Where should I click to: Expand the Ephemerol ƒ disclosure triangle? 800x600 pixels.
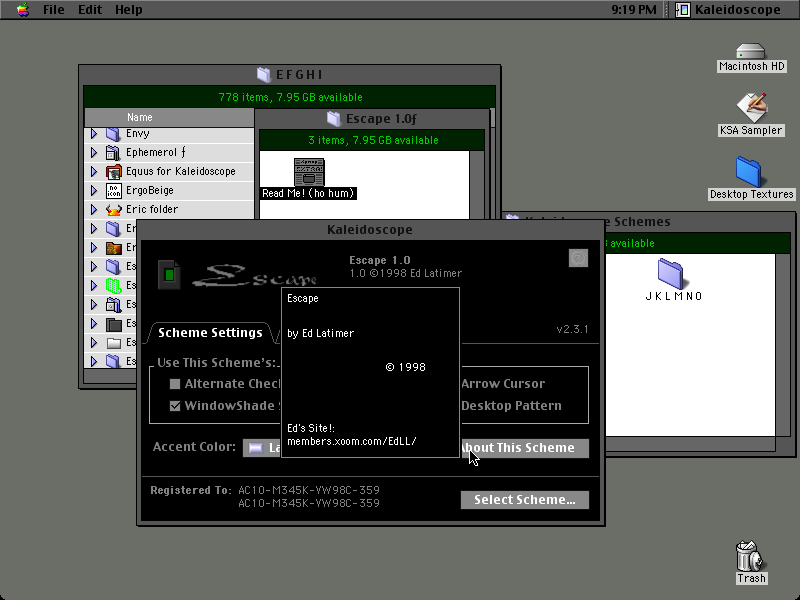click(94, 153)
